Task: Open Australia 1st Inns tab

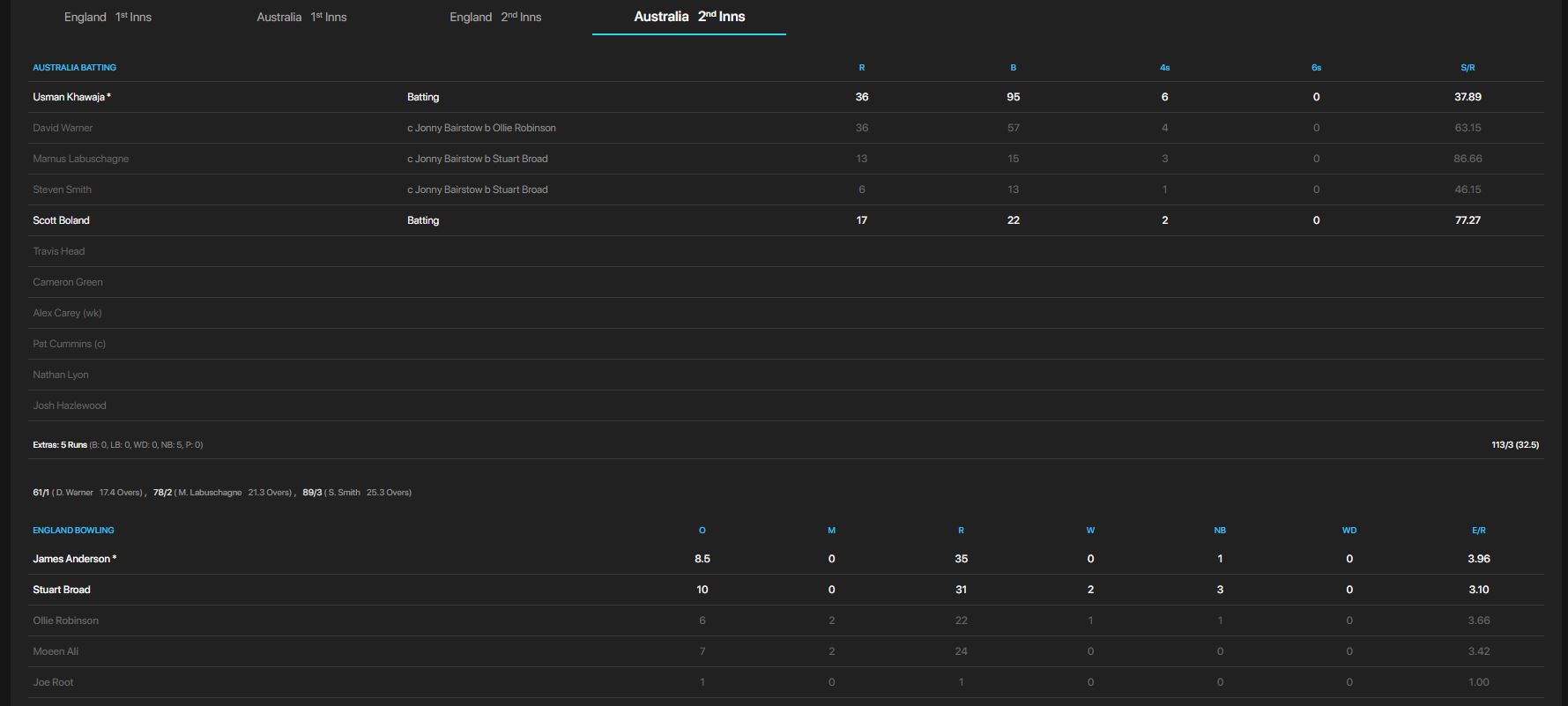Action: [x=301, y=17]
